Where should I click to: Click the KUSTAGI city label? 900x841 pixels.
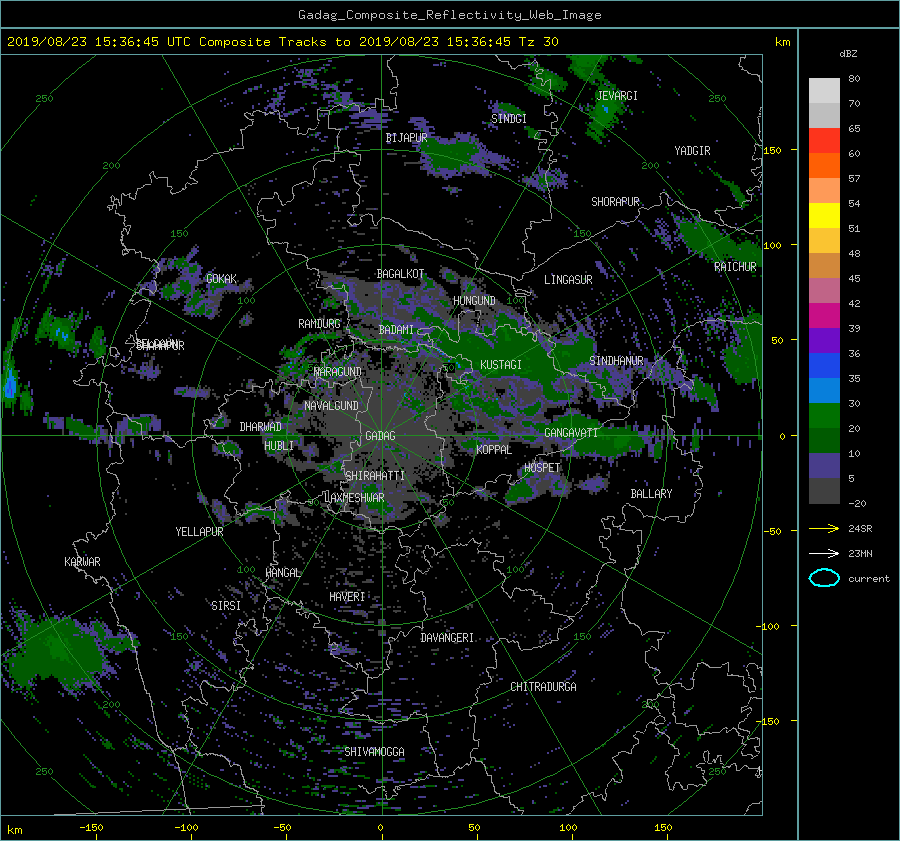[501, 365]
